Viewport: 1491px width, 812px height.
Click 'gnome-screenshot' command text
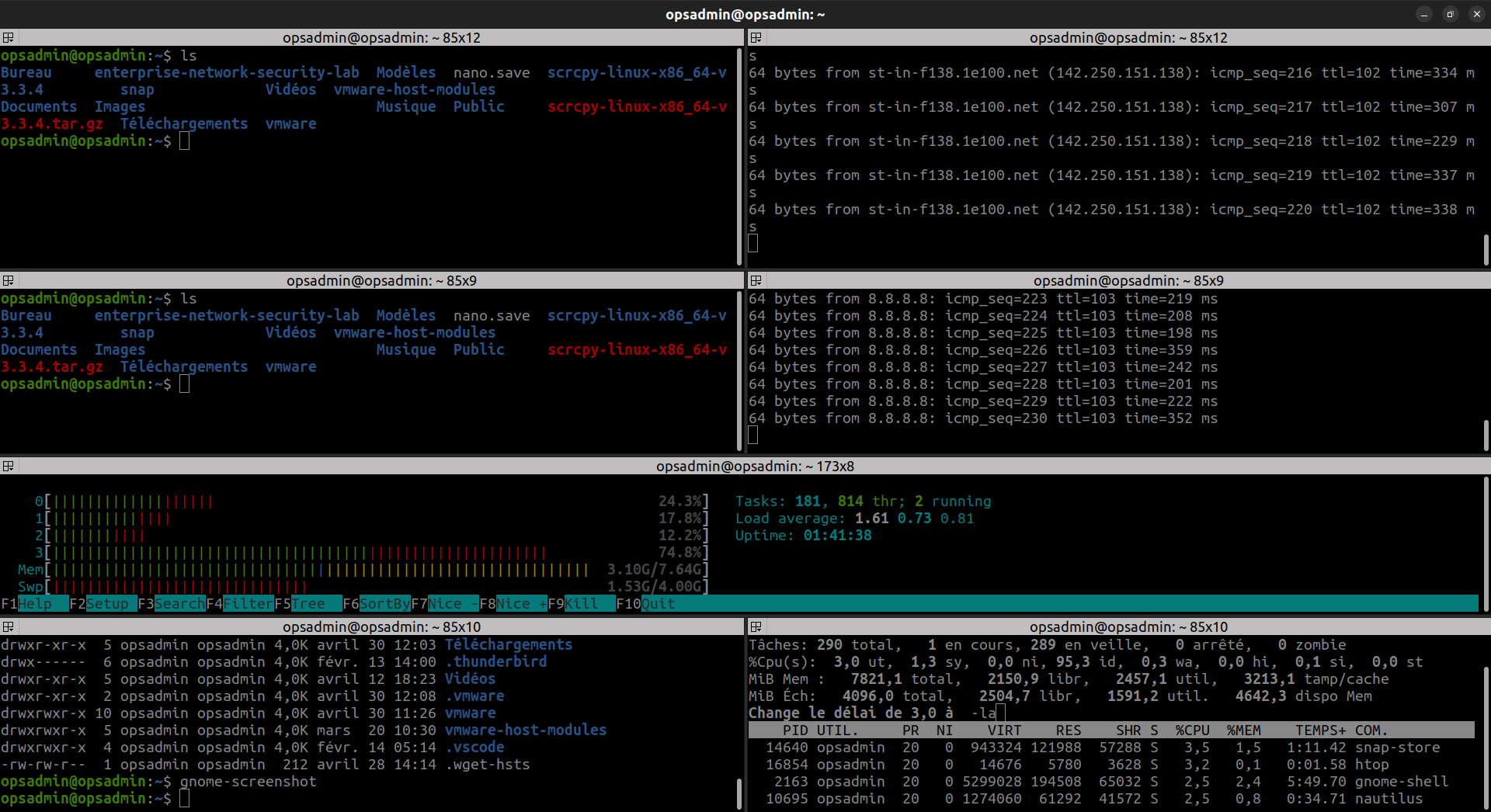click(248, 781)
